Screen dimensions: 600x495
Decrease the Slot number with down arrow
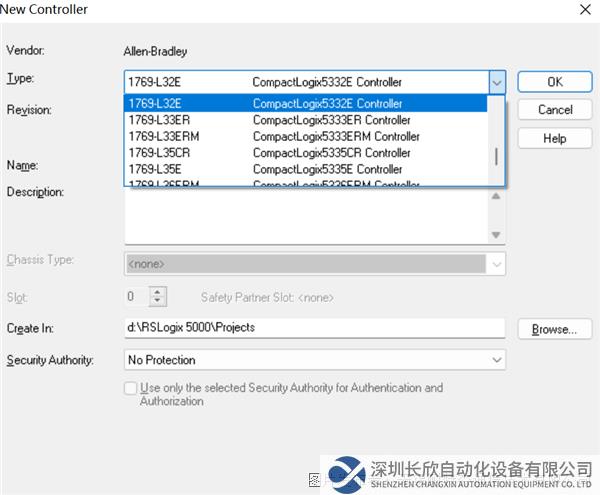click(x=157, y=301)
